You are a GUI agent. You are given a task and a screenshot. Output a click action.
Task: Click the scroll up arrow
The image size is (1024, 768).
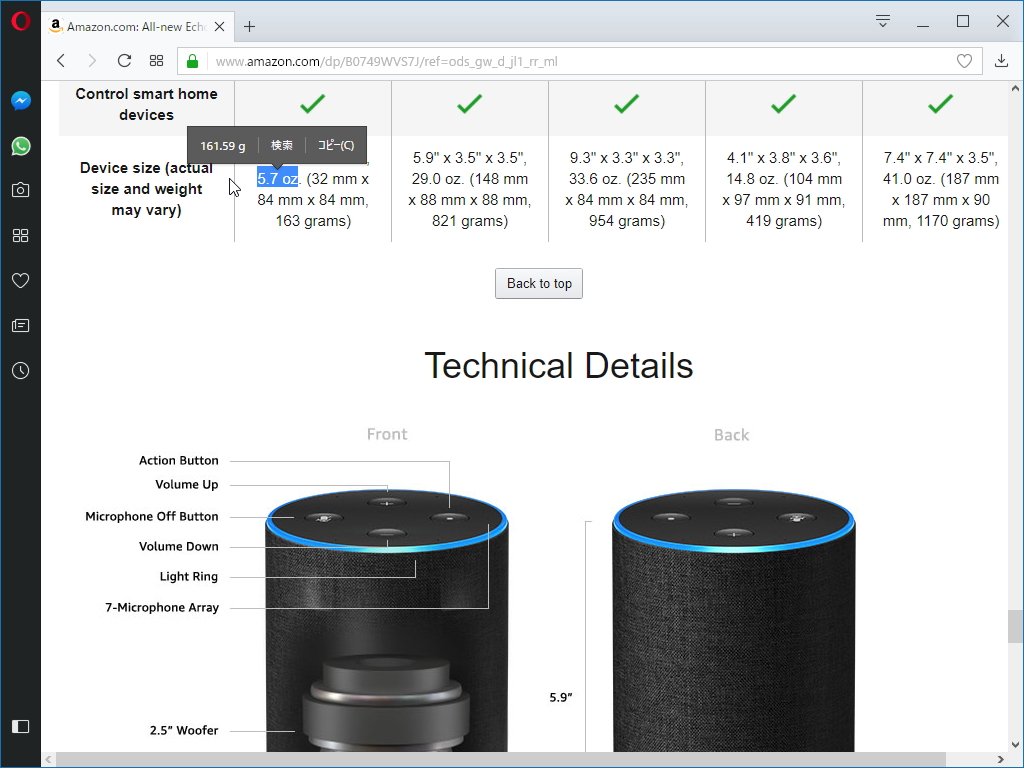point(1015,88)
